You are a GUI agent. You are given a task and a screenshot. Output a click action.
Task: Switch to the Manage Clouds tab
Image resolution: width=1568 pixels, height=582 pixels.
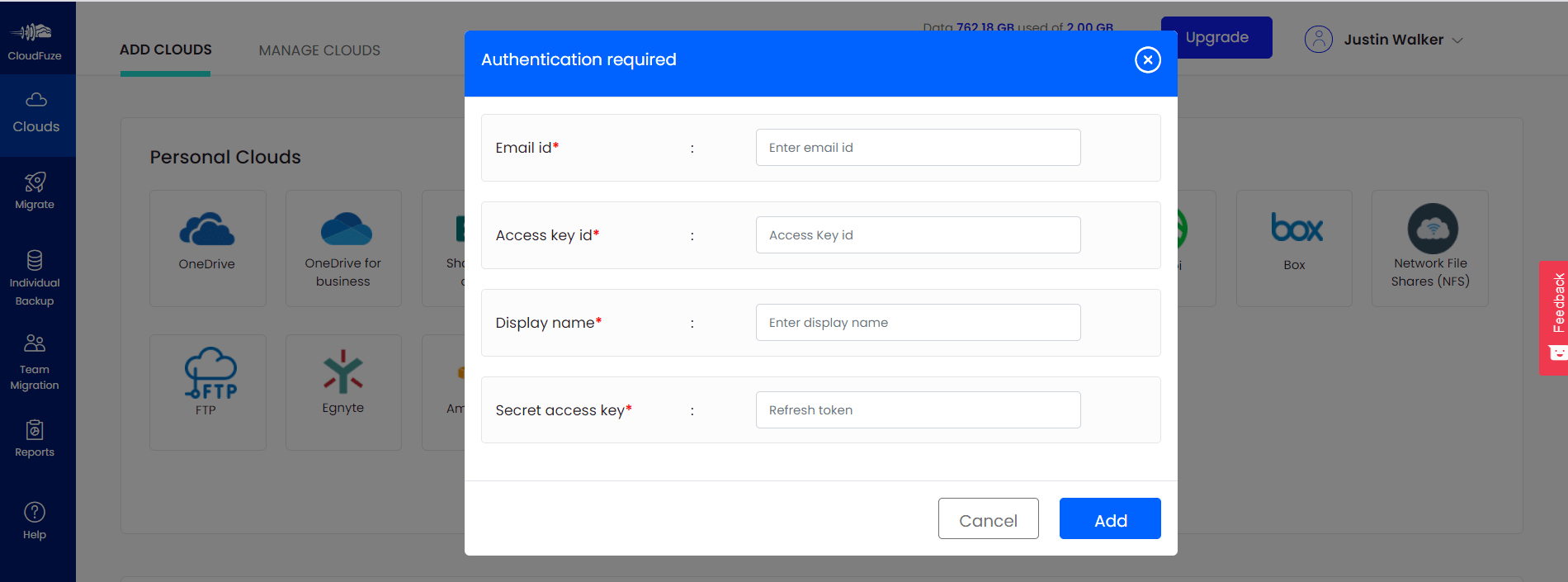click(319, 50)
